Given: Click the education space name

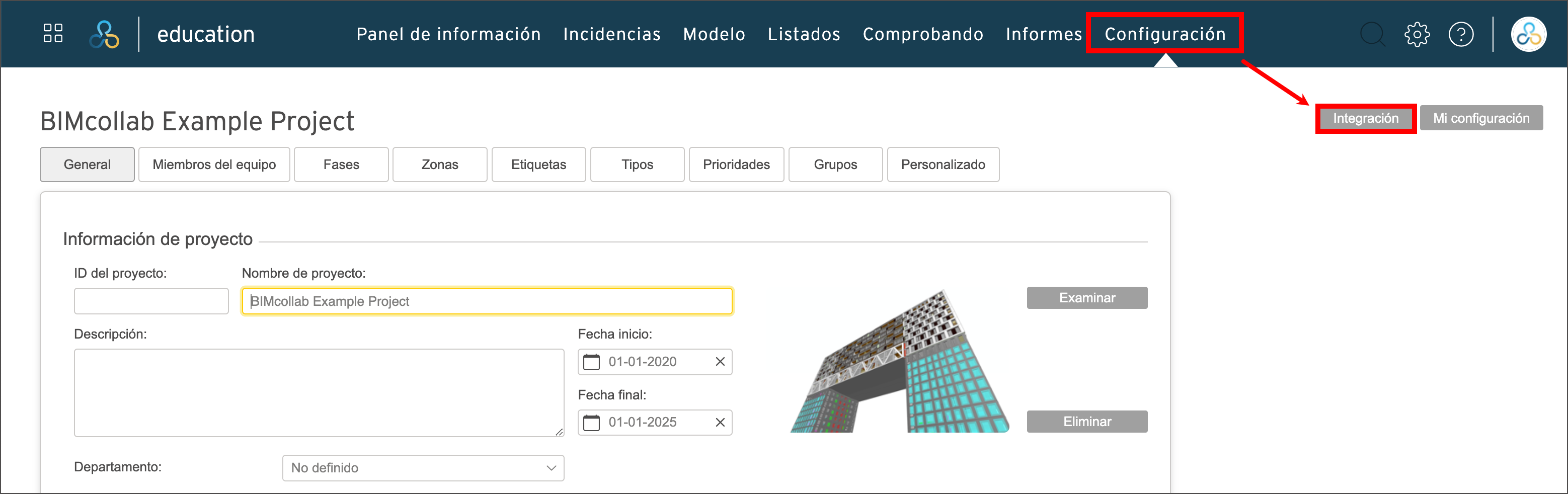Looking at the screenshot, I should (206, 34).
